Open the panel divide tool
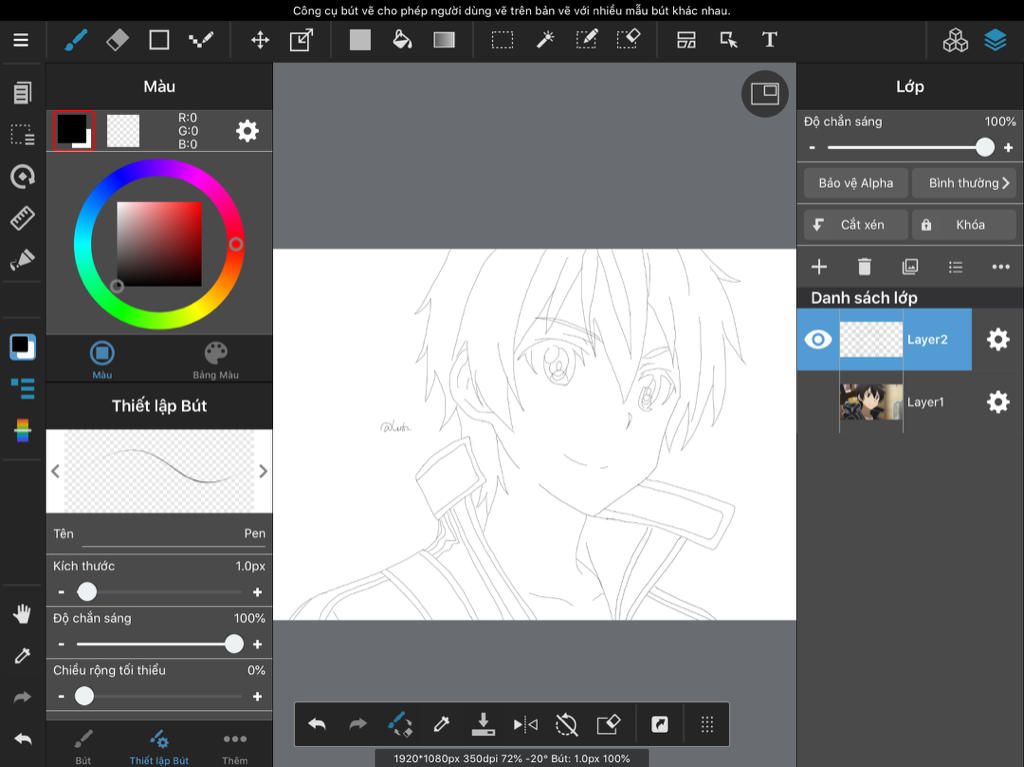The height and width of the screenshot is (767, 1024). tap(686, 40)
